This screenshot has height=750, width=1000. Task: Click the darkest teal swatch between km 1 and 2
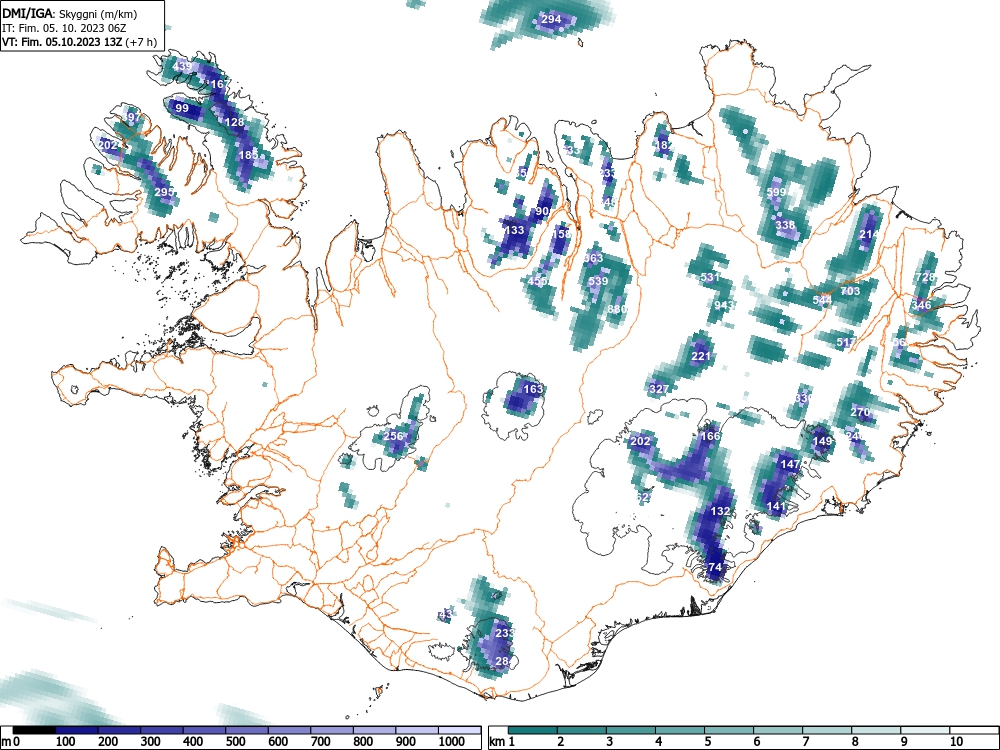[533, 730]
